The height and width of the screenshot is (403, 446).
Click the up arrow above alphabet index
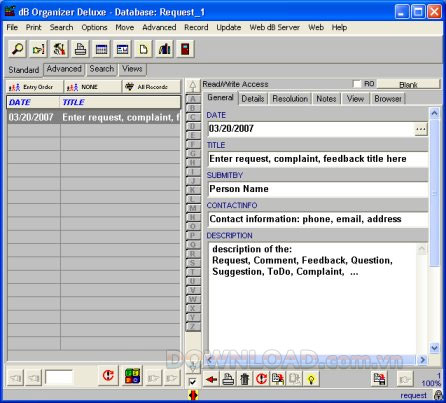(193, 86)
